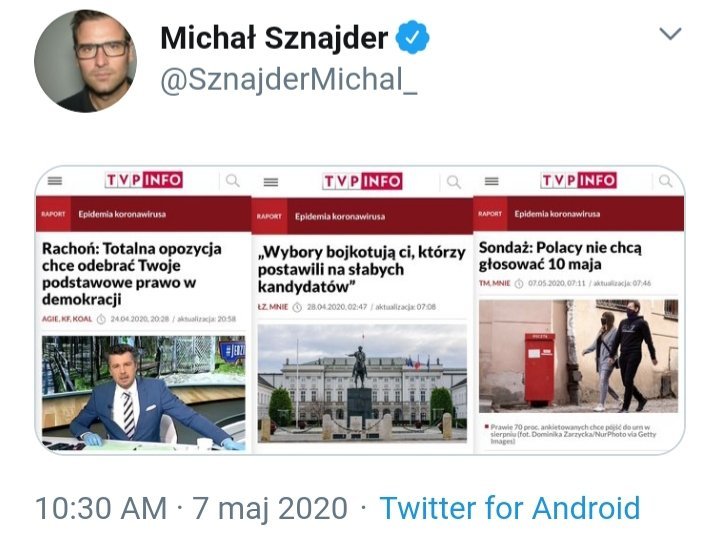Open the Twitter for Android source link
Image resolution: width=720 pixels, height=540 pixels.
pyautogui.click(x=510, y=508)
